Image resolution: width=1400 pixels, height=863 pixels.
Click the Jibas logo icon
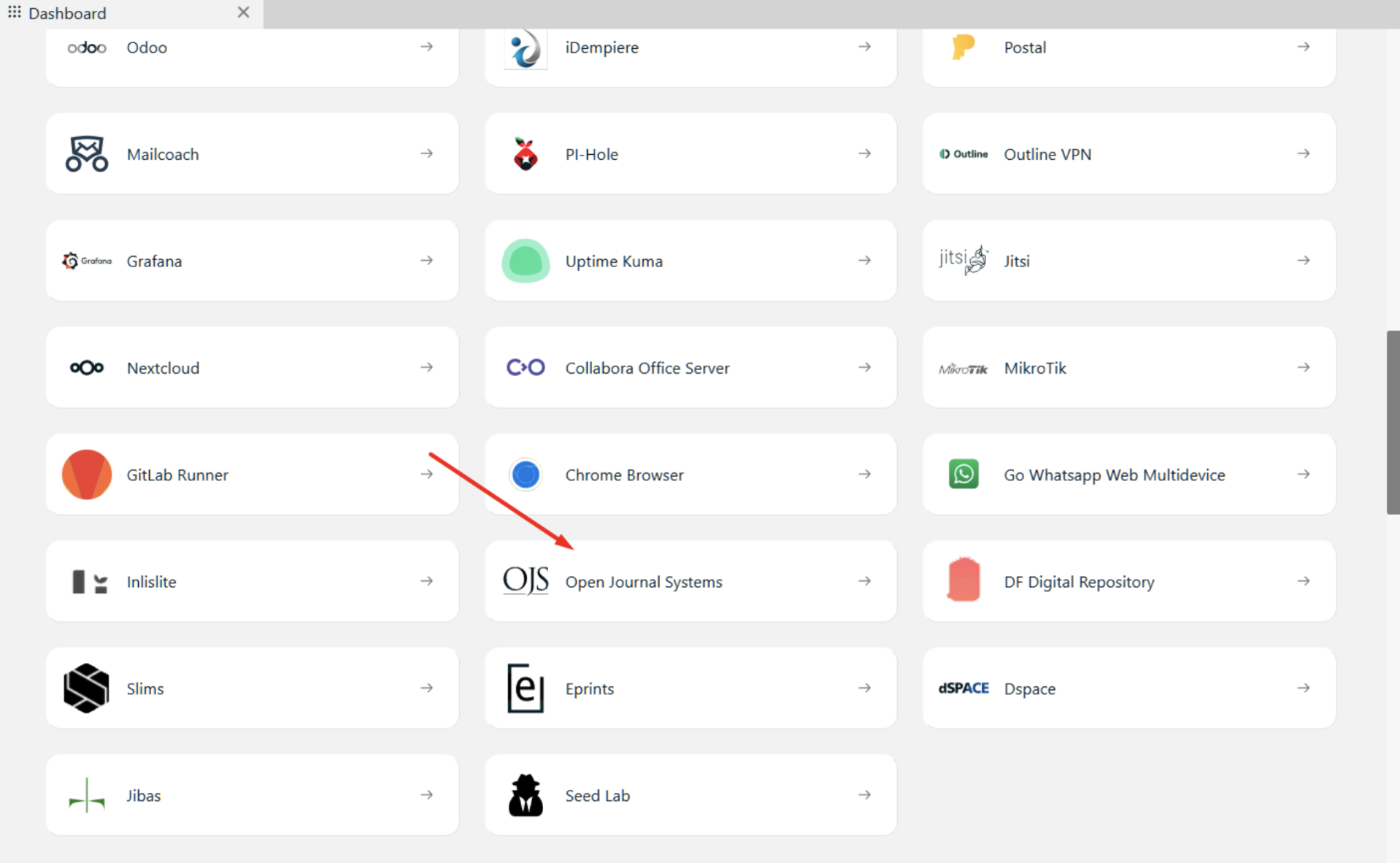[87, 795]
